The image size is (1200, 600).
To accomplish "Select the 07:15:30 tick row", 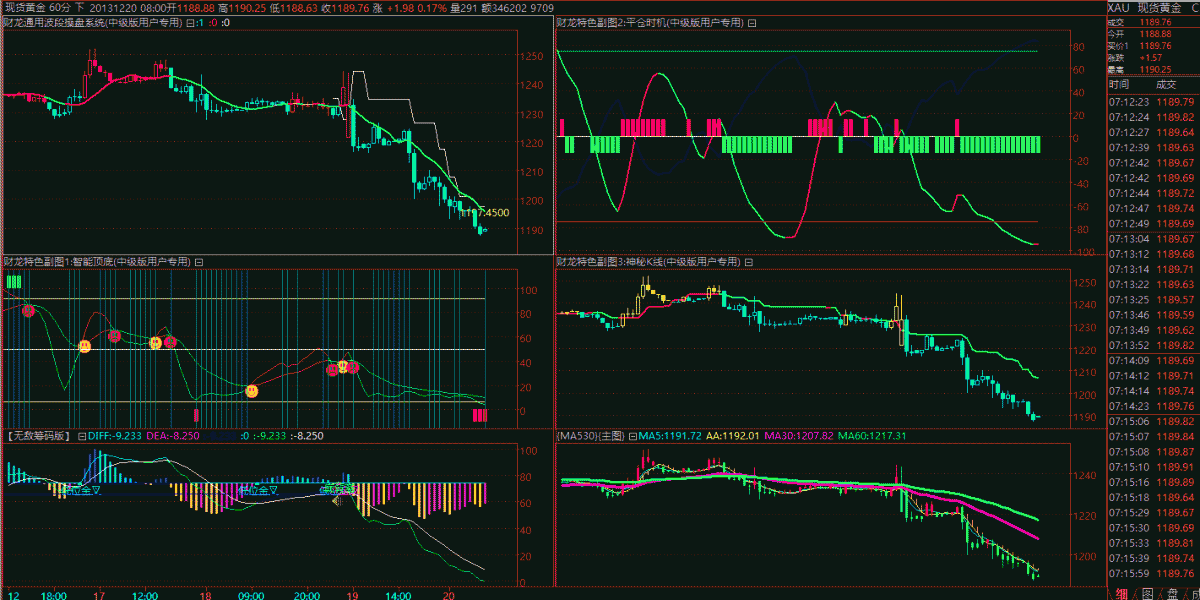I will pyautogui.click(x=1152, y=526).
